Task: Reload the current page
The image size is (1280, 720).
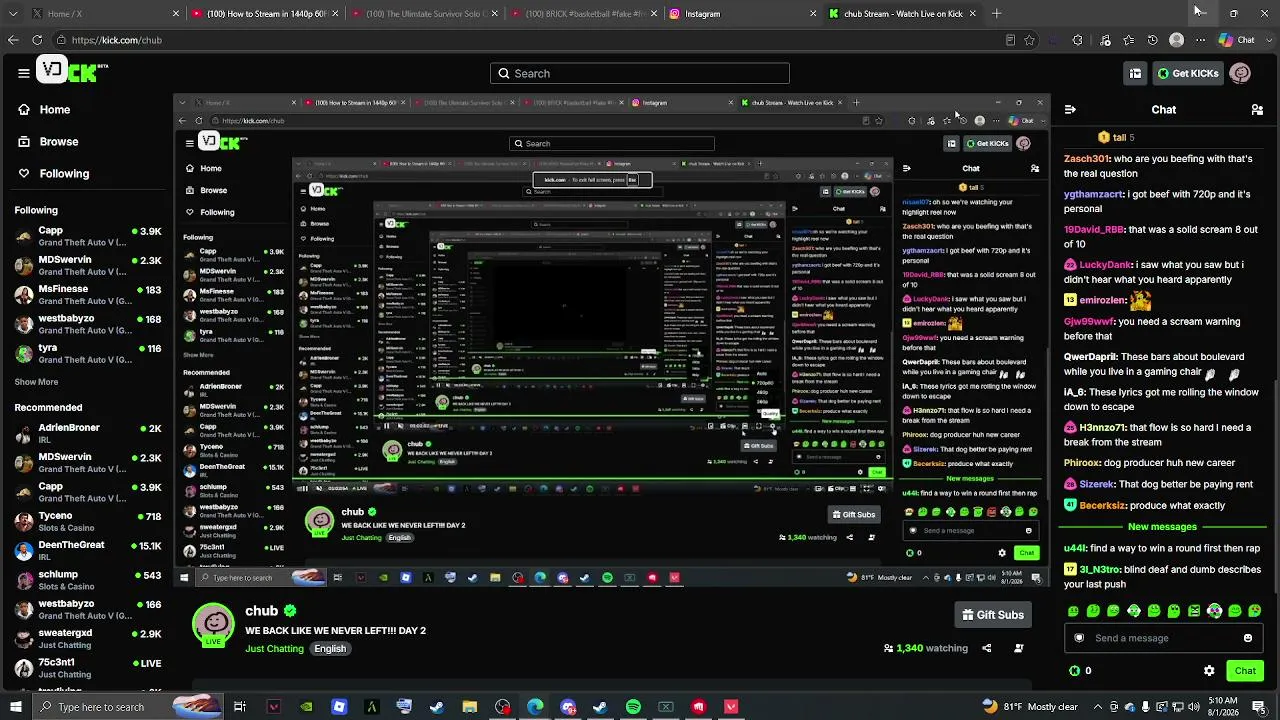Action: 37,40
